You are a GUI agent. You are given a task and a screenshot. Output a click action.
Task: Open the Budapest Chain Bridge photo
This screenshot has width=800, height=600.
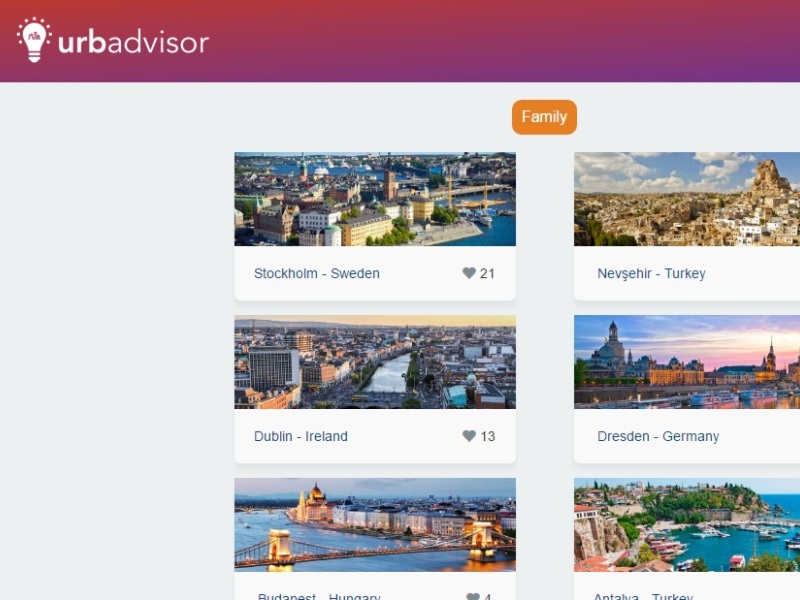click(x=375, y=524)
